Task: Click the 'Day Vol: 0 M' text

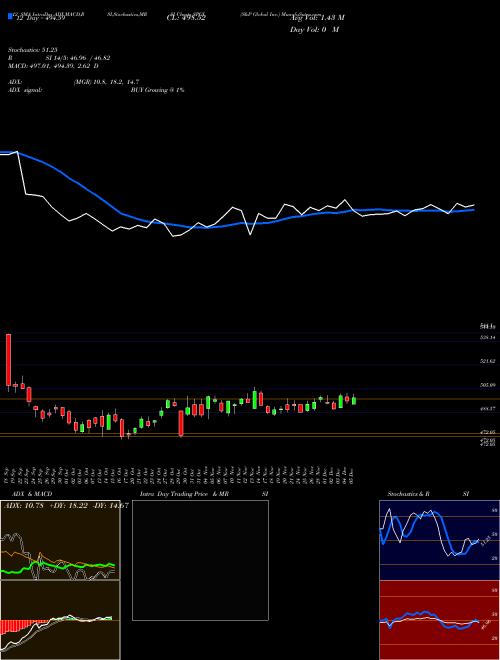Action: [x=314, y=30]
